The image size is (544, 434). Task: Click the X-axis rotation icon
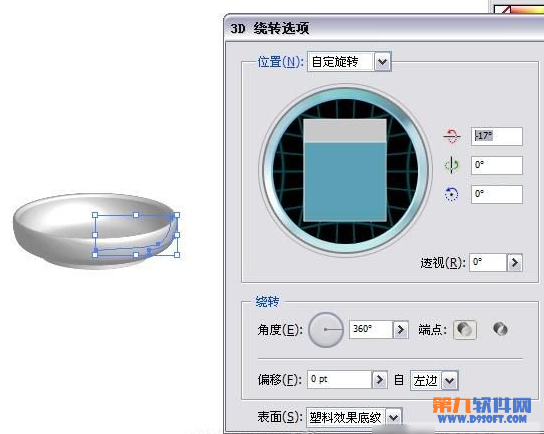point(451,136)
